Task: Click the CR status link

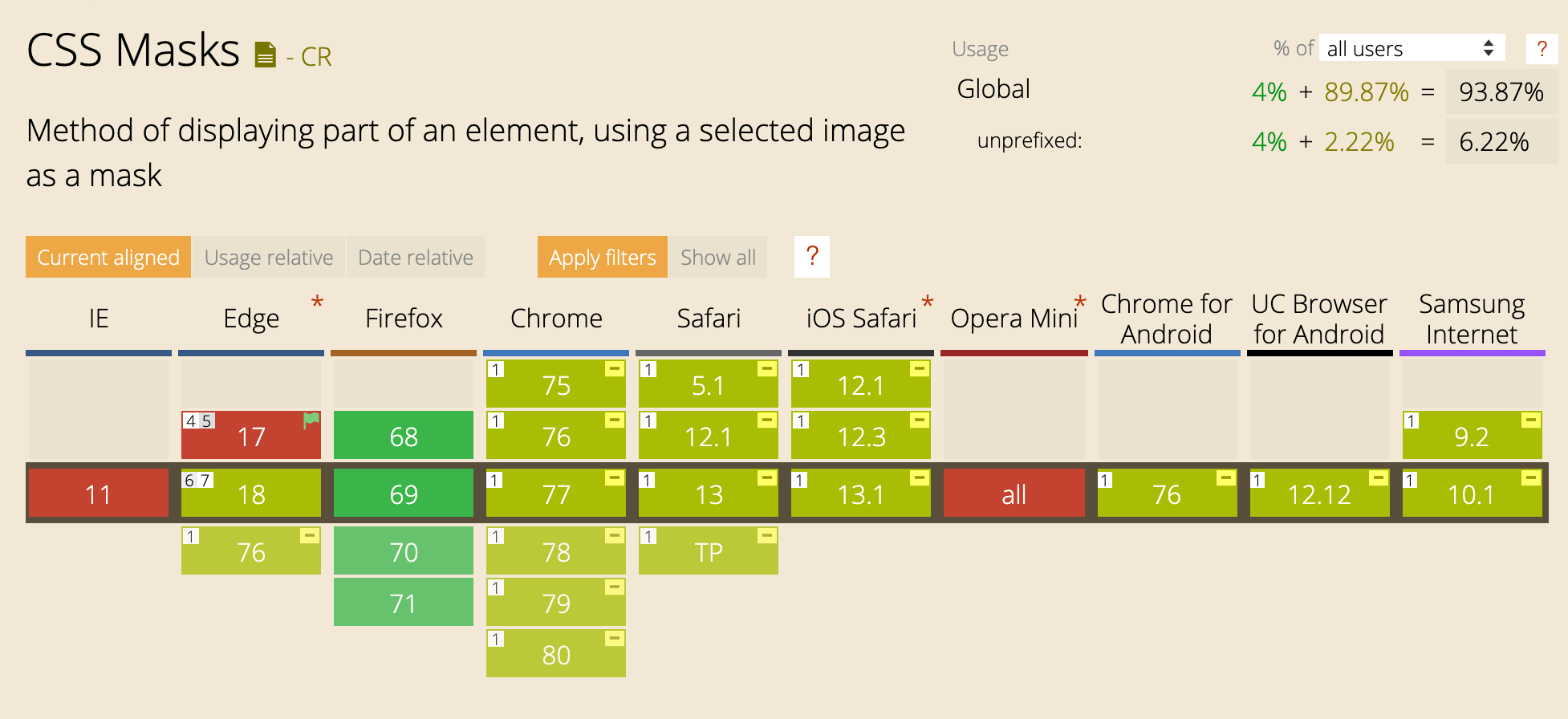Action: click(316, 57)
